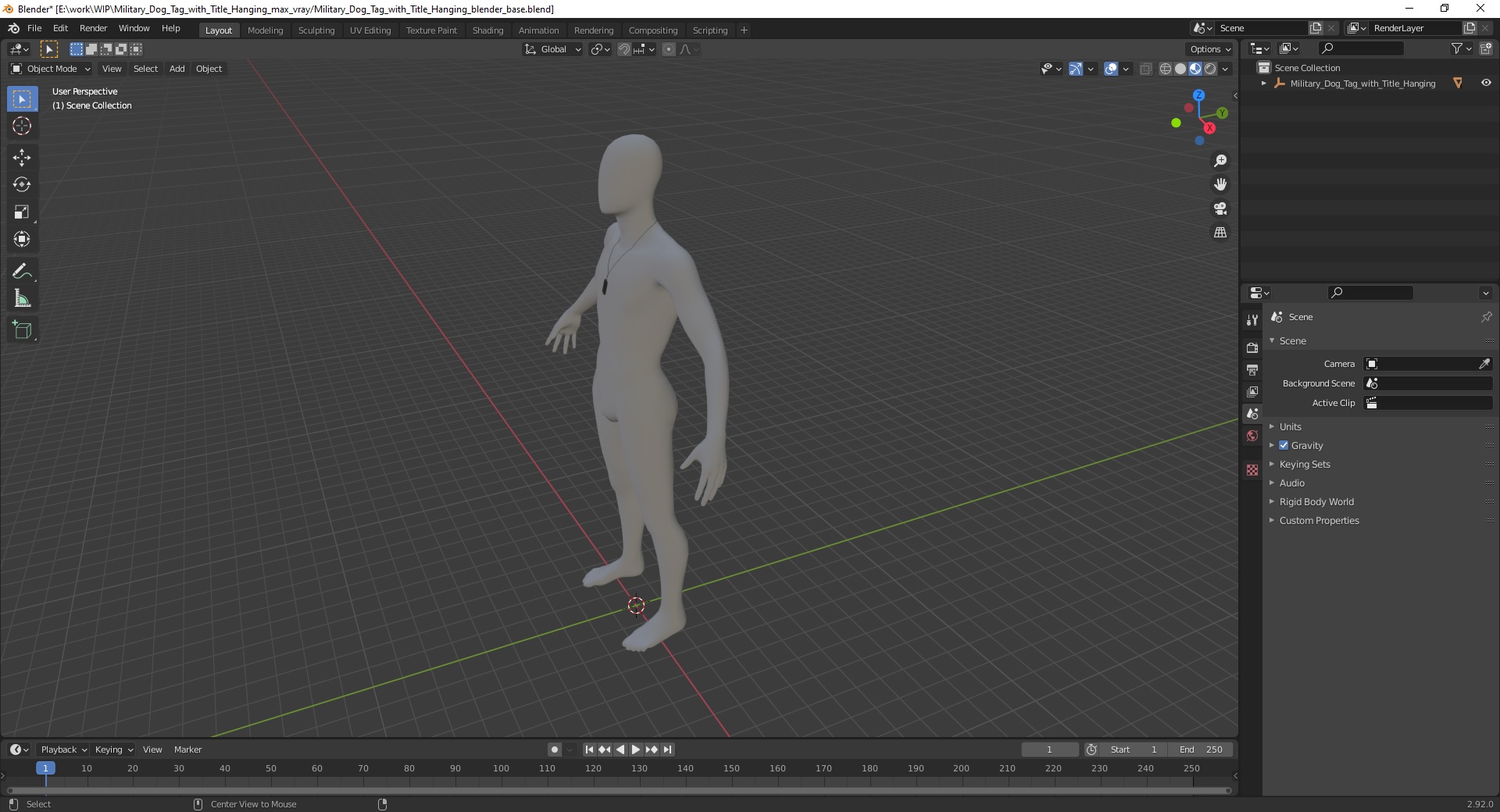Jump to the end frame

(x=667, y=750)
